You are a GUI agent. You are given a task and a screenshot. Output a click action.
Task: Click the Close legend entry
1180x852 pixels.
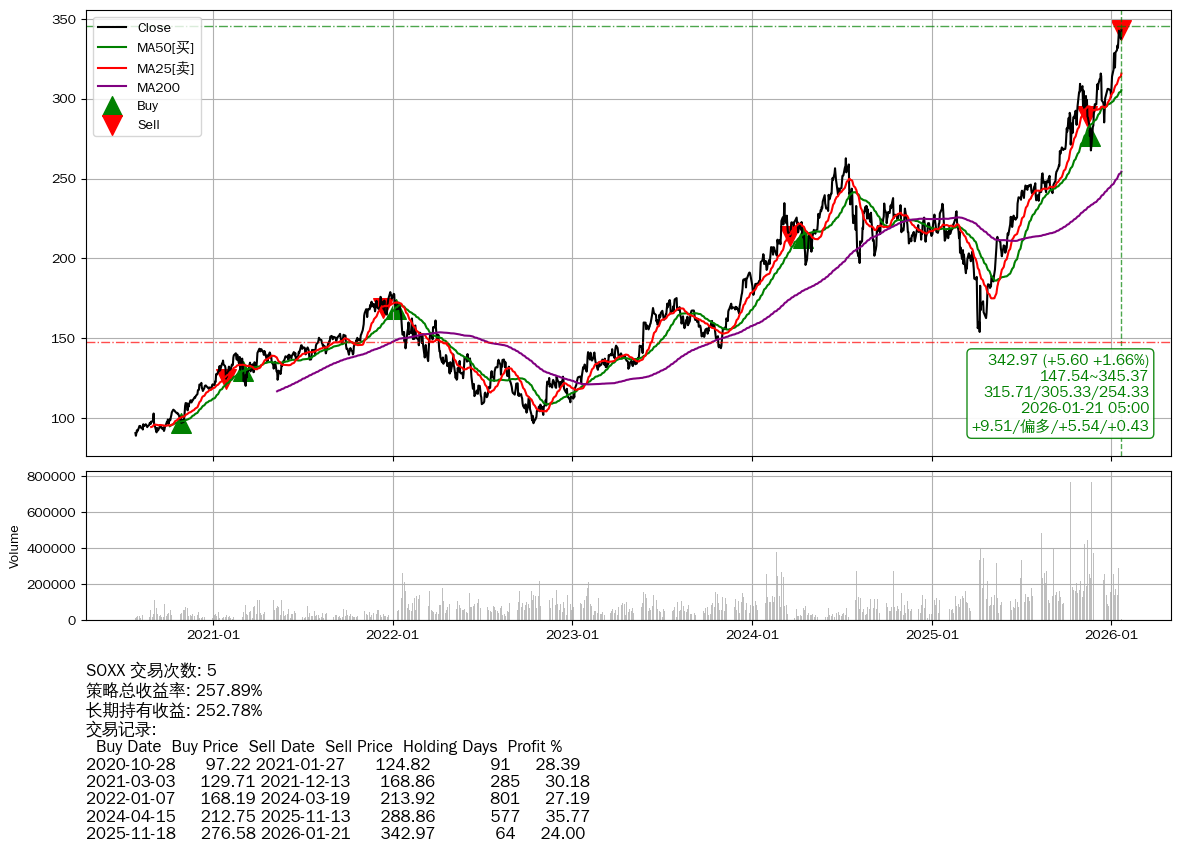[x=154, y=27]
